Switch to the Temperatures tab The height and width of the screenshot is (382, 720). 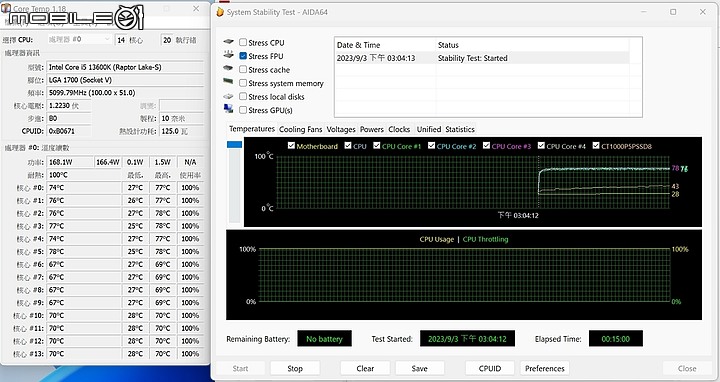point(252,129)
